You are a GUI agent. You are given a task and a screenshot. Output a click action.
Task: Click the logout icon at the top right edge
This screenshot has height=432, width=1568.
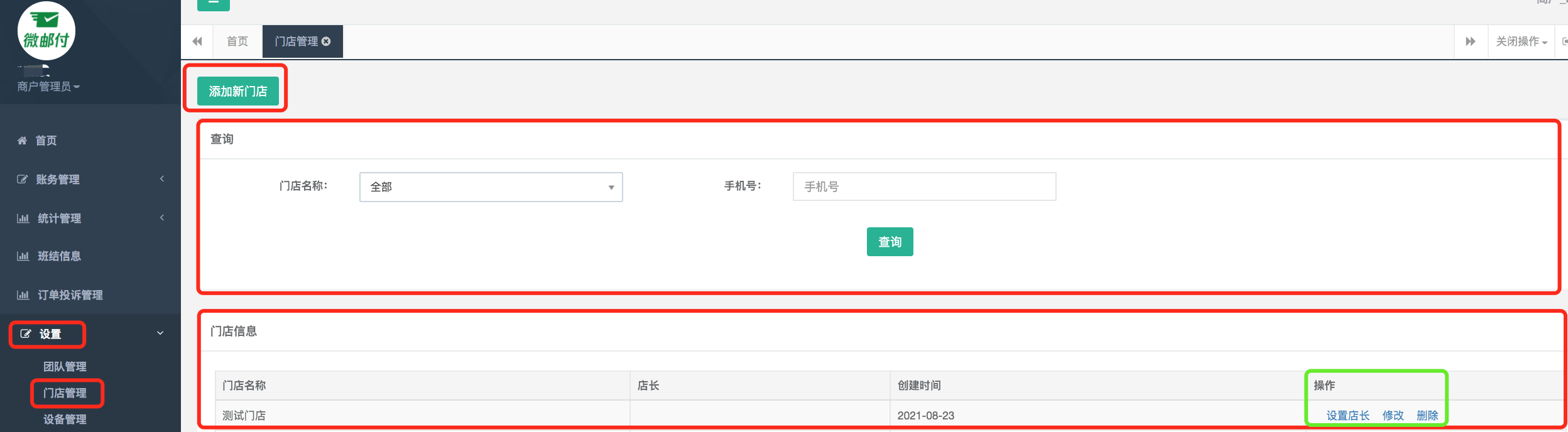coord(1564,41)
